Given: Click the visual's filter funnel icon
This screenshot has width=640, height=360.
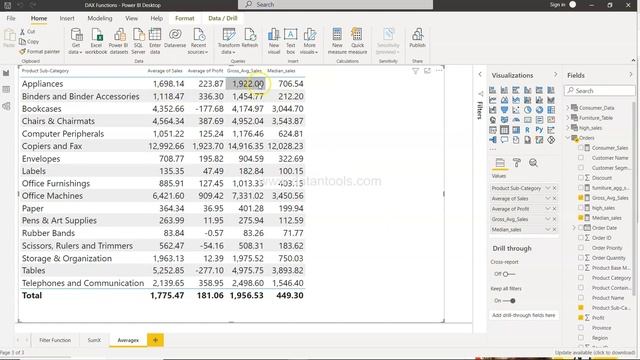Looking at the screenshot, I should point(416,71).
